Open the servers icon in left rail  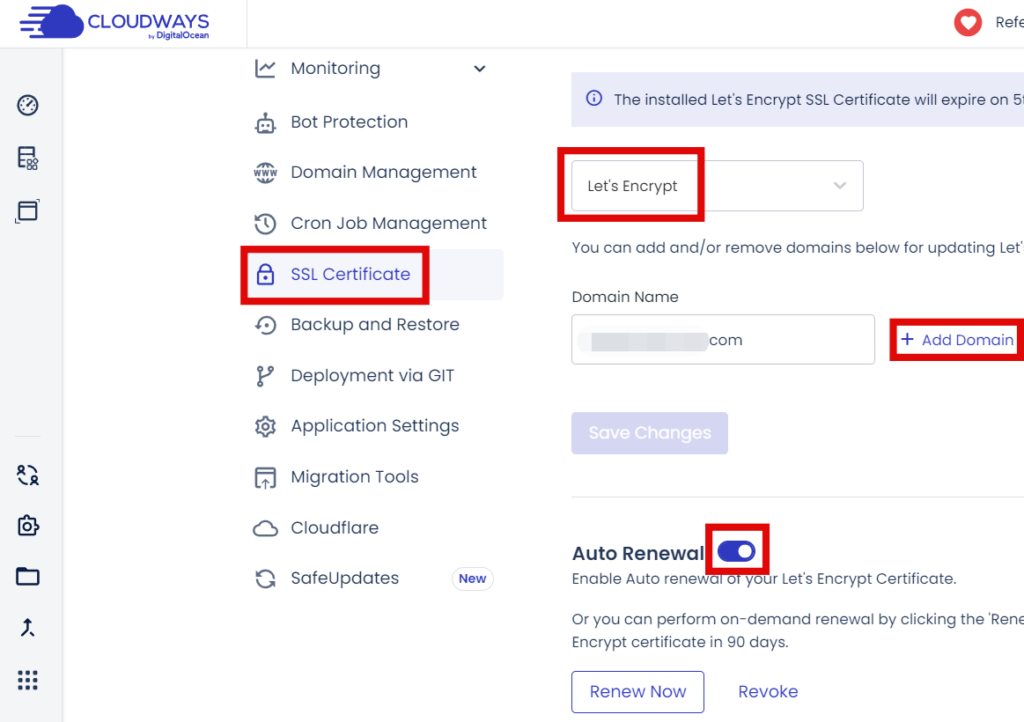click(x=27, y=158)
